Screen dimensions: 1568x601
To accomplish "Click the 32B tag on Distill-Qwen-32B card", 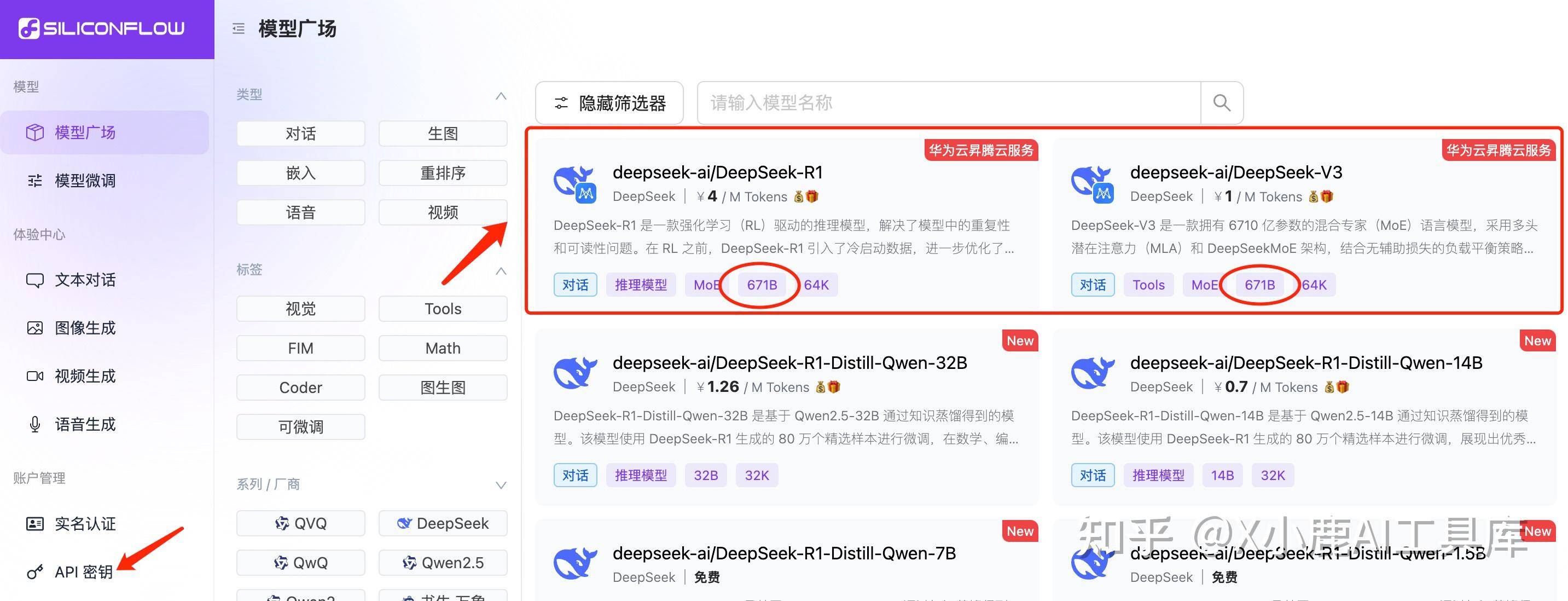I will pos(706,475).
